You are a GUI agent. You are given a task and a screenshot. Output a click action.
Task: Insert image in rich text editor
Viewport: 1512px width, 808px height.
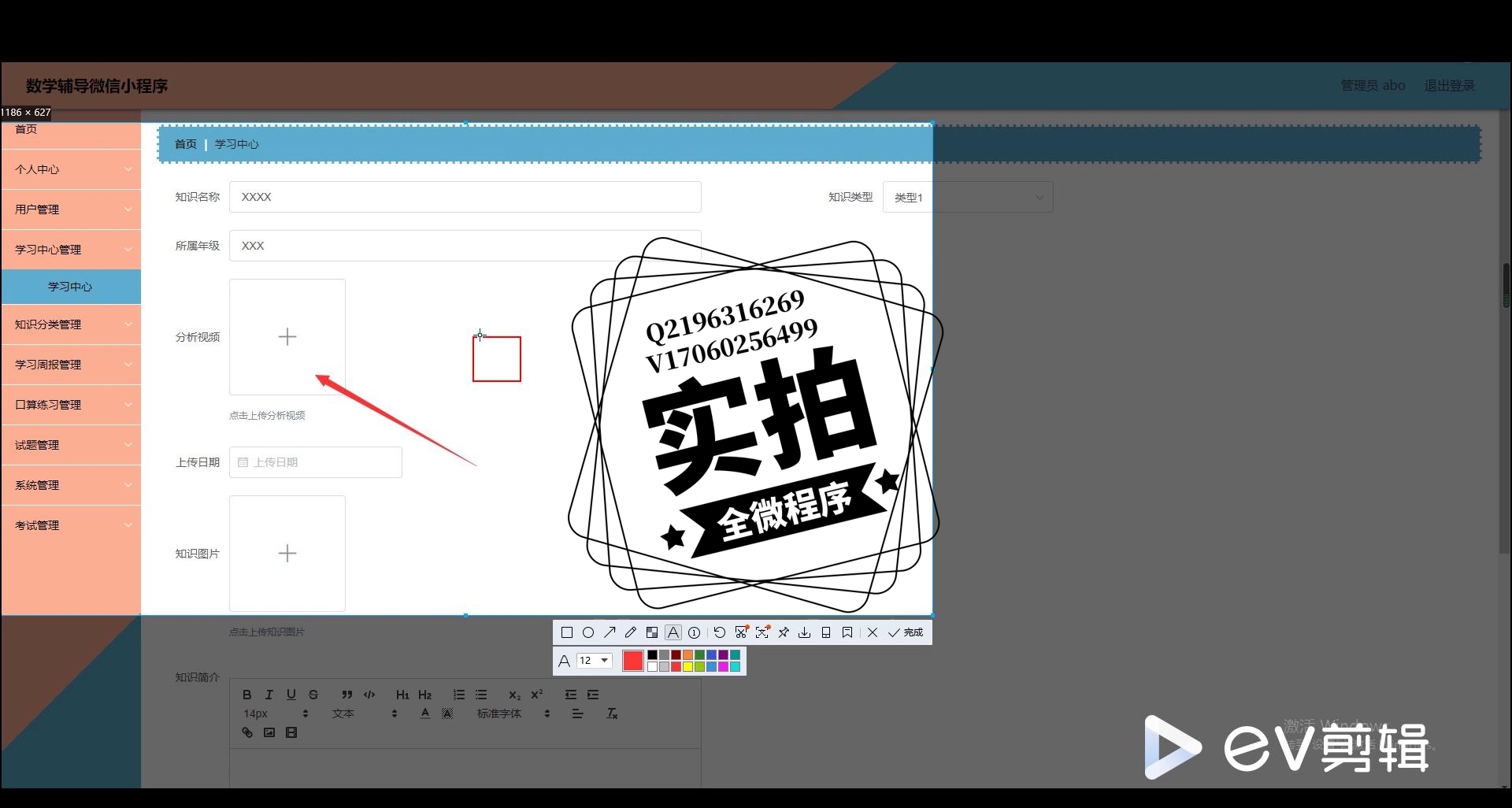[x=269, y=732]
